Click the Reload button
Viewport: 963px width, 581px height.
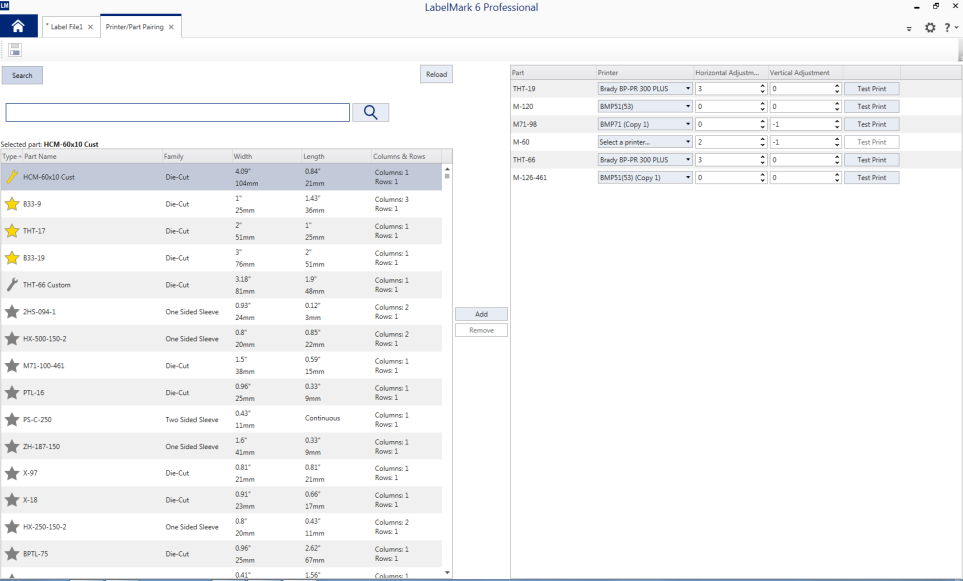(x=437, y=74)
